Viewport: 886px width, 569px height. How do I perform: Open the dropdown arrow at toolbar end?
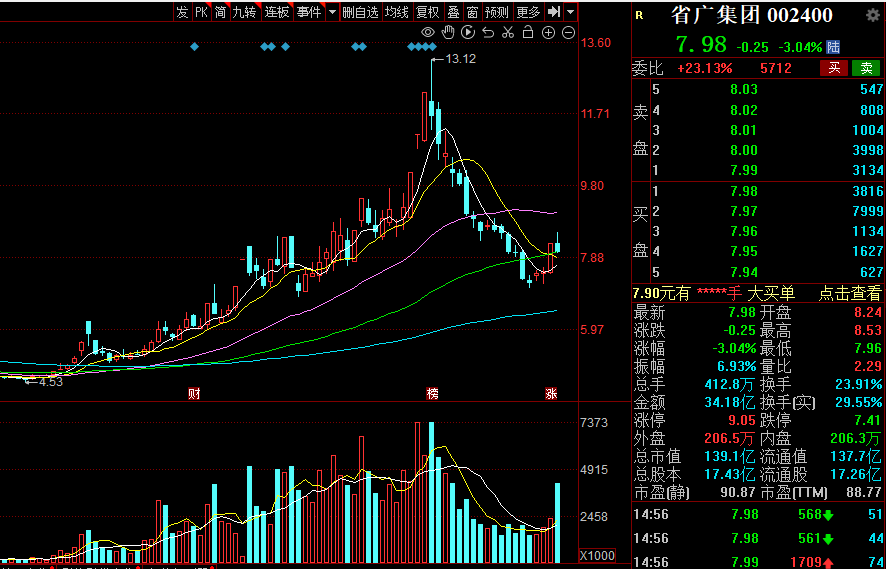[x=570, y=12]
